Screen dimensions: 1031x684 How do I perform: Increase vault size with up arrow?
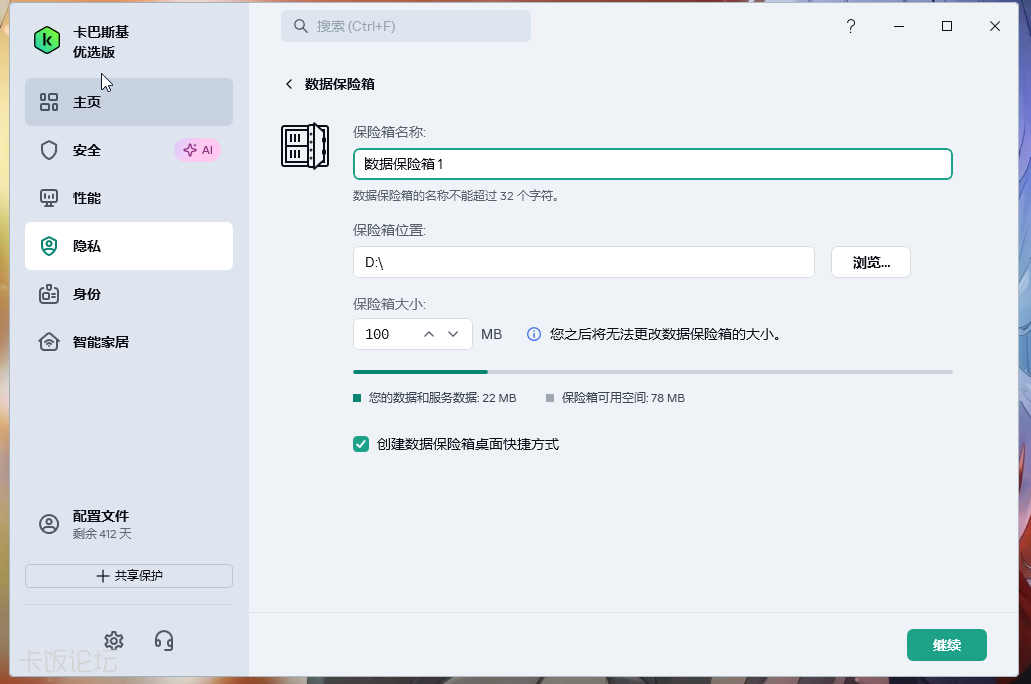(x=429, y=334)
